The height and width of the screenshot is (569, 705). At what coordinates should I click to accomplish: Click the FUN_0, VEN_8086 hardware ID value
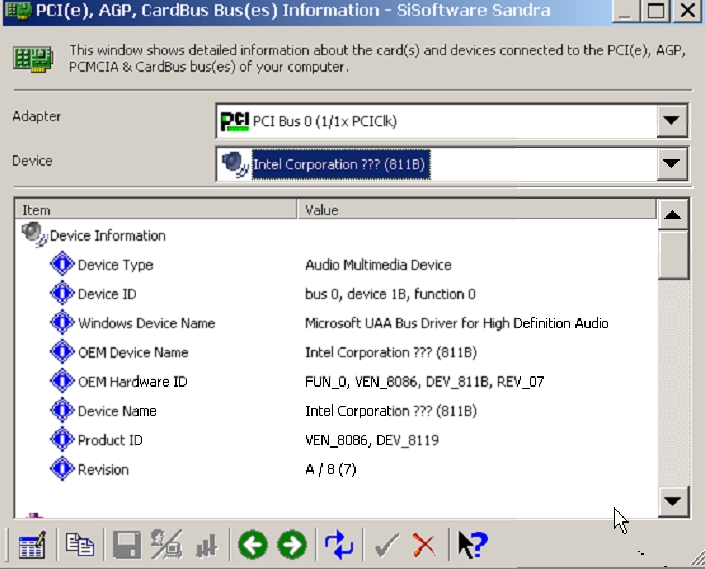[x=424, y=382]
